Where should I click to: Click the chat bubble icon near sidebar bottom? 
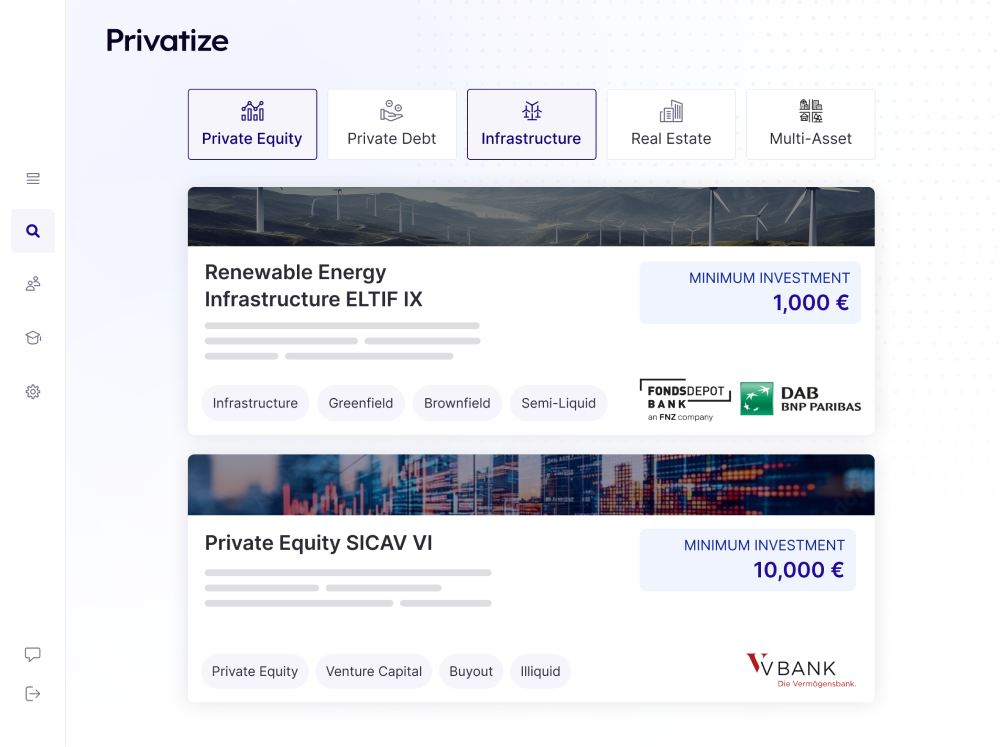point(32,653)
